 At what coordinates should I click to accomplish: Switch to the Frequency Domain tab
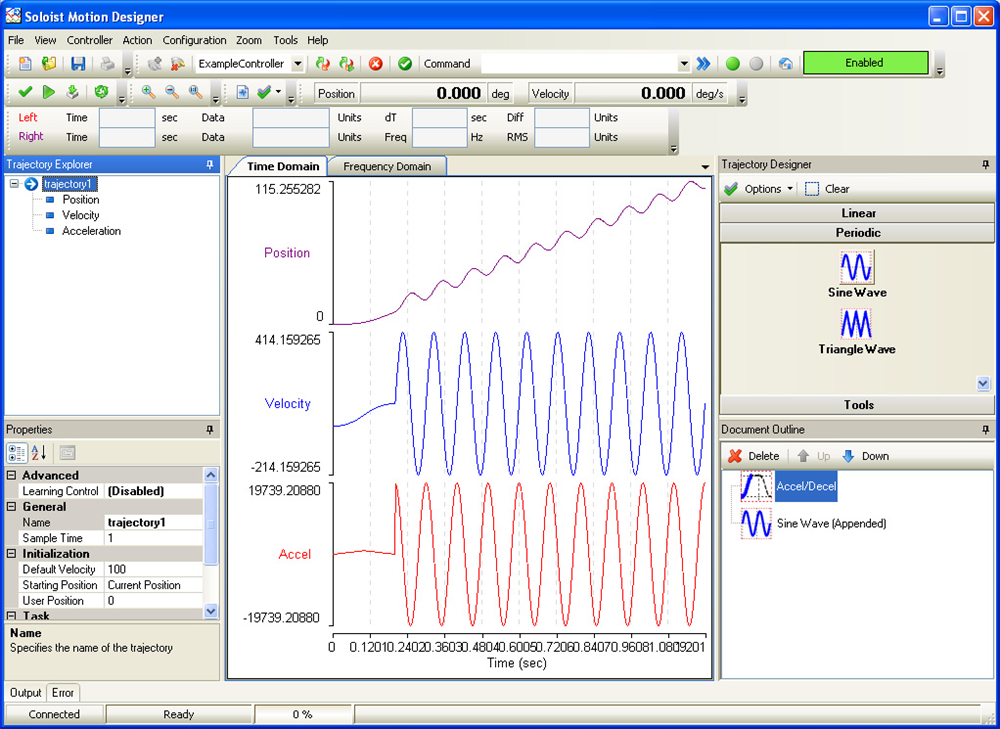[387, 166]
